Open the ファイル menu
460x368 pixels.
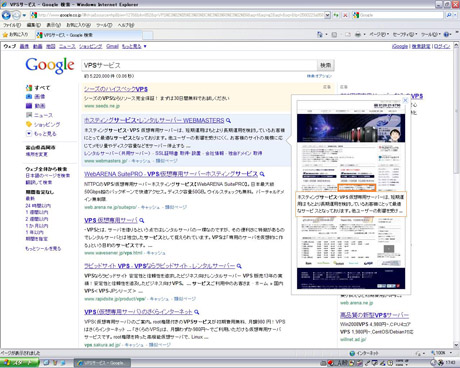(x=12, y=25)
